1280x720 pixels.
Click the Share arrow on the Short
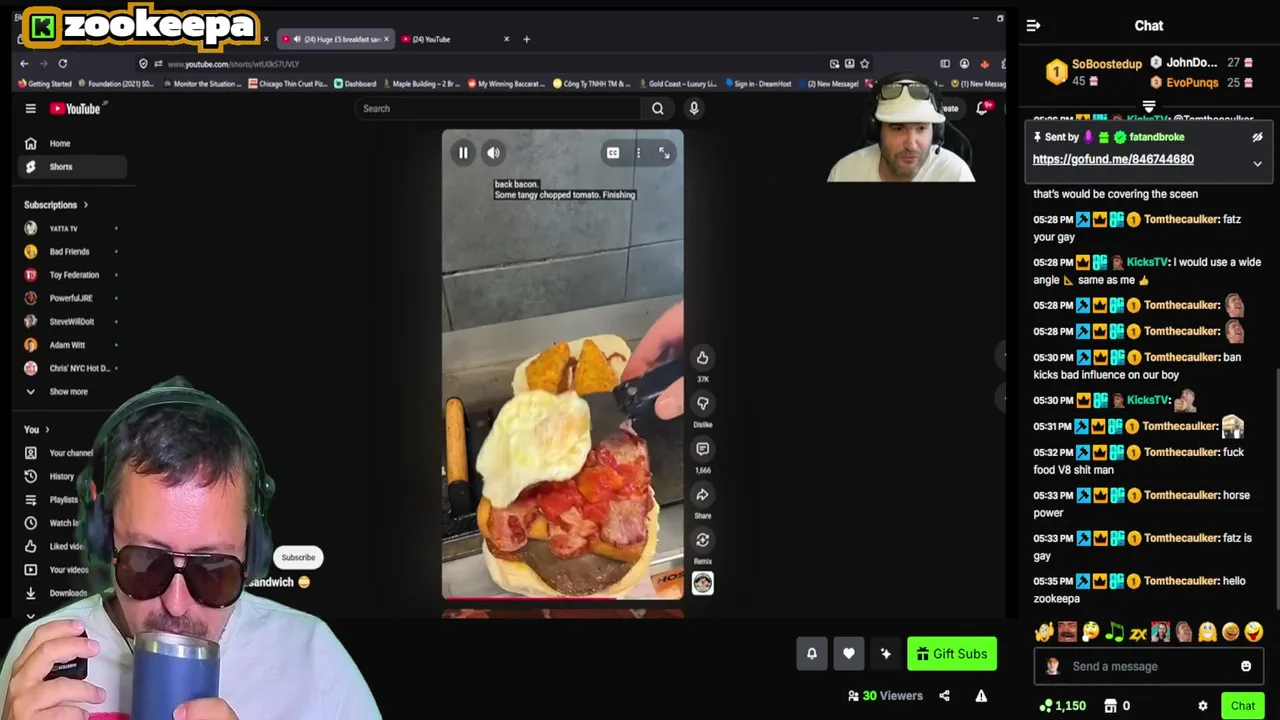coord(702,495)
